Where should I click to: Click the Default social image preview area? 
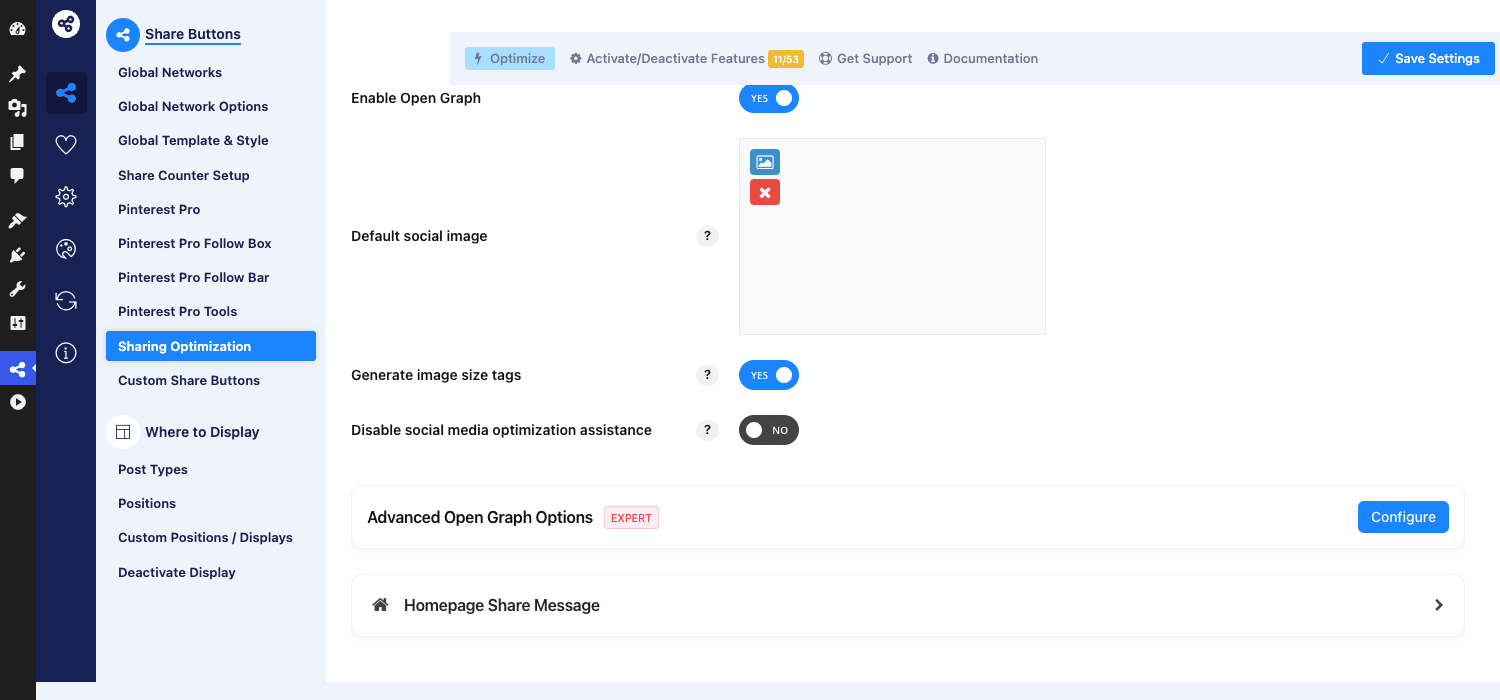coord(892,236)
